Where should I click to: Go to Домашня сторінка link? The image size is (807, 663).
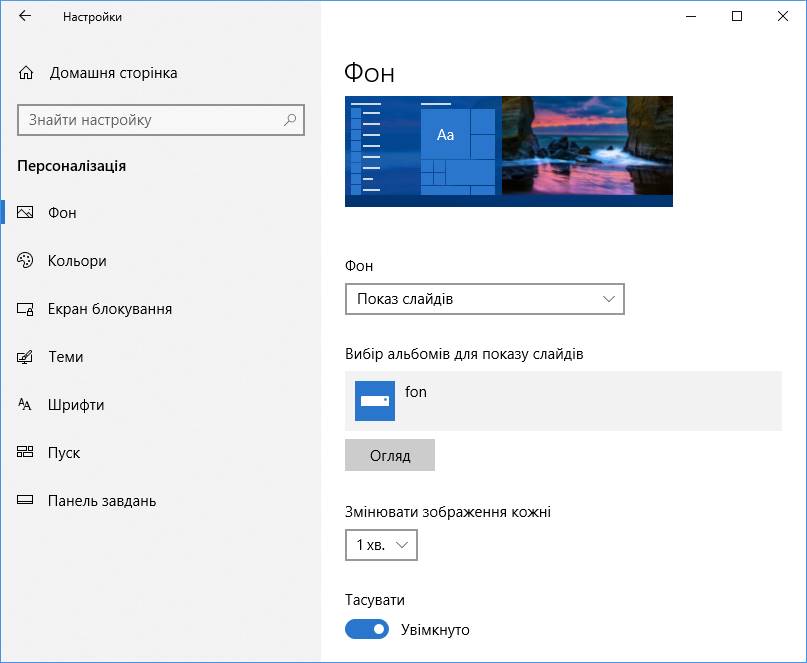[x=113, y=73]
